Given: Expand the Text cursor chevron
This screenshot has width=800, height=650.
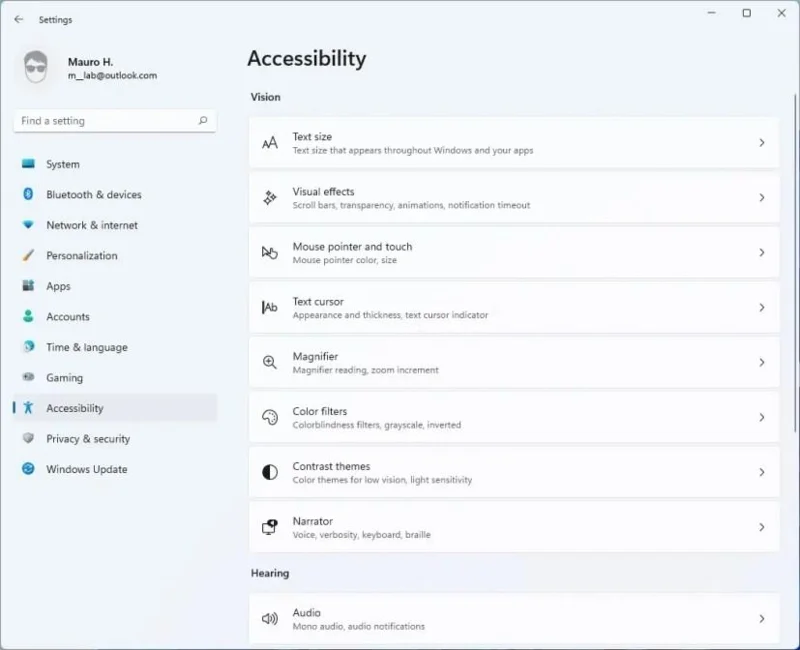Looking at the screenshot, I should click(762, 307).
